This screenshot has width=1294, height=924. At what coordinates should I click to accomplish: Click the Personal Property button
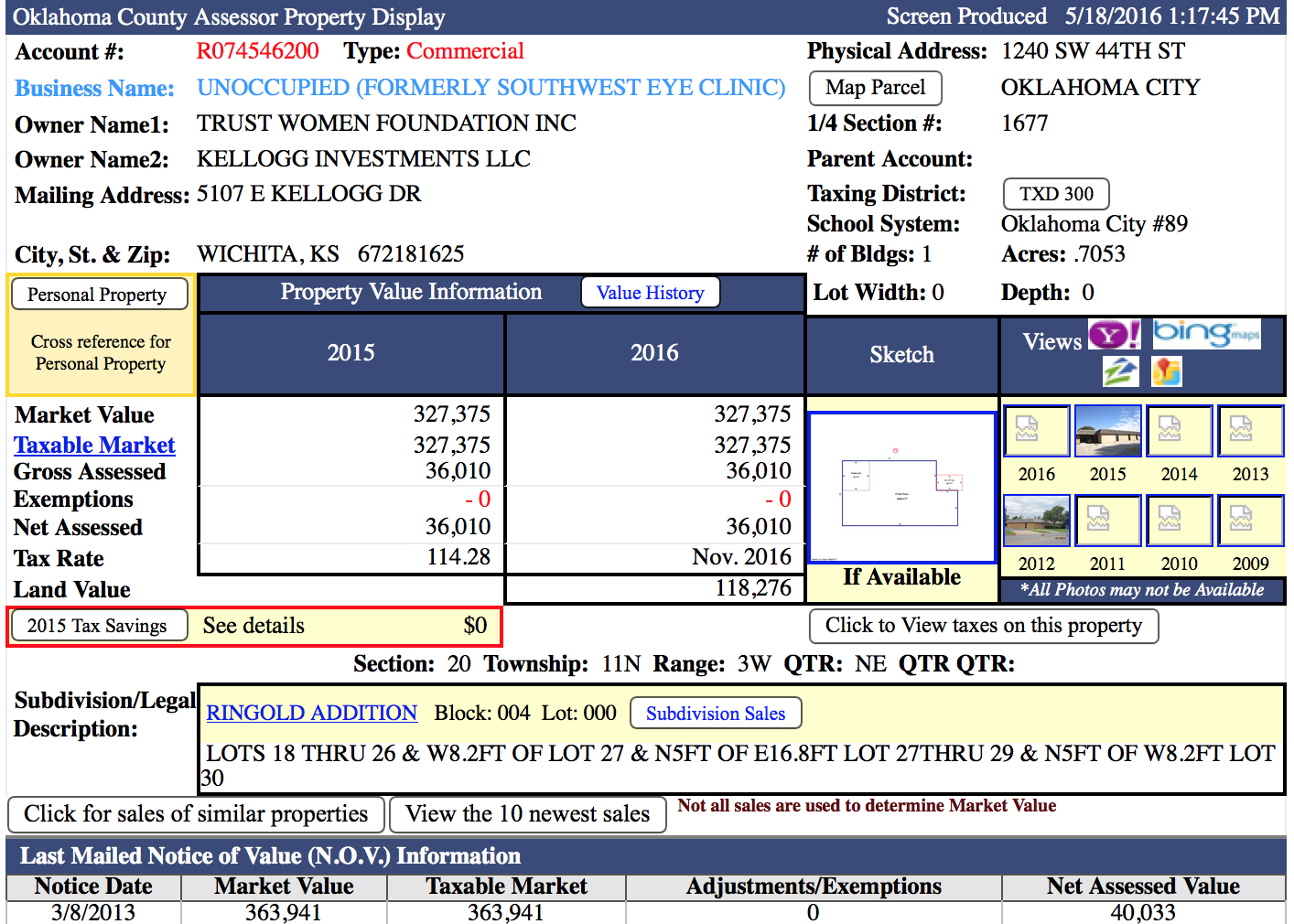[x=99, y=295]
